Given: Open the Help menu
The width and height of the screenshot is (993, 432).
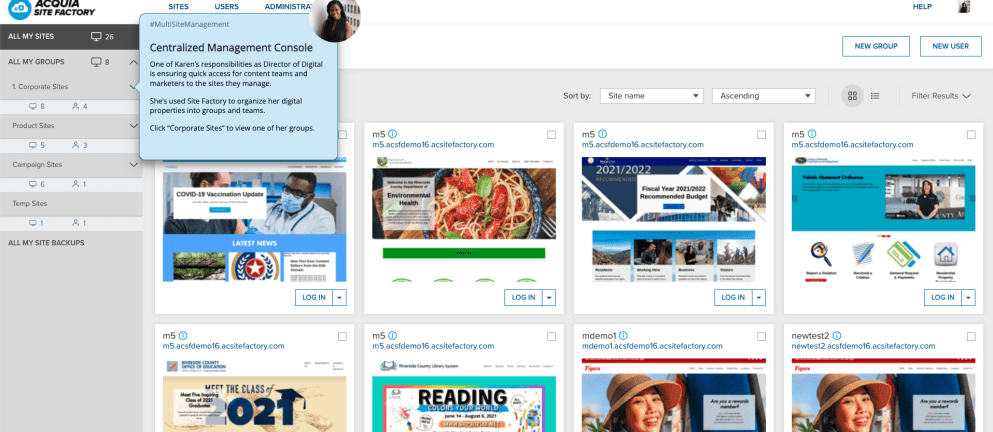Looking at the screenshot, I should click(922, 7).
